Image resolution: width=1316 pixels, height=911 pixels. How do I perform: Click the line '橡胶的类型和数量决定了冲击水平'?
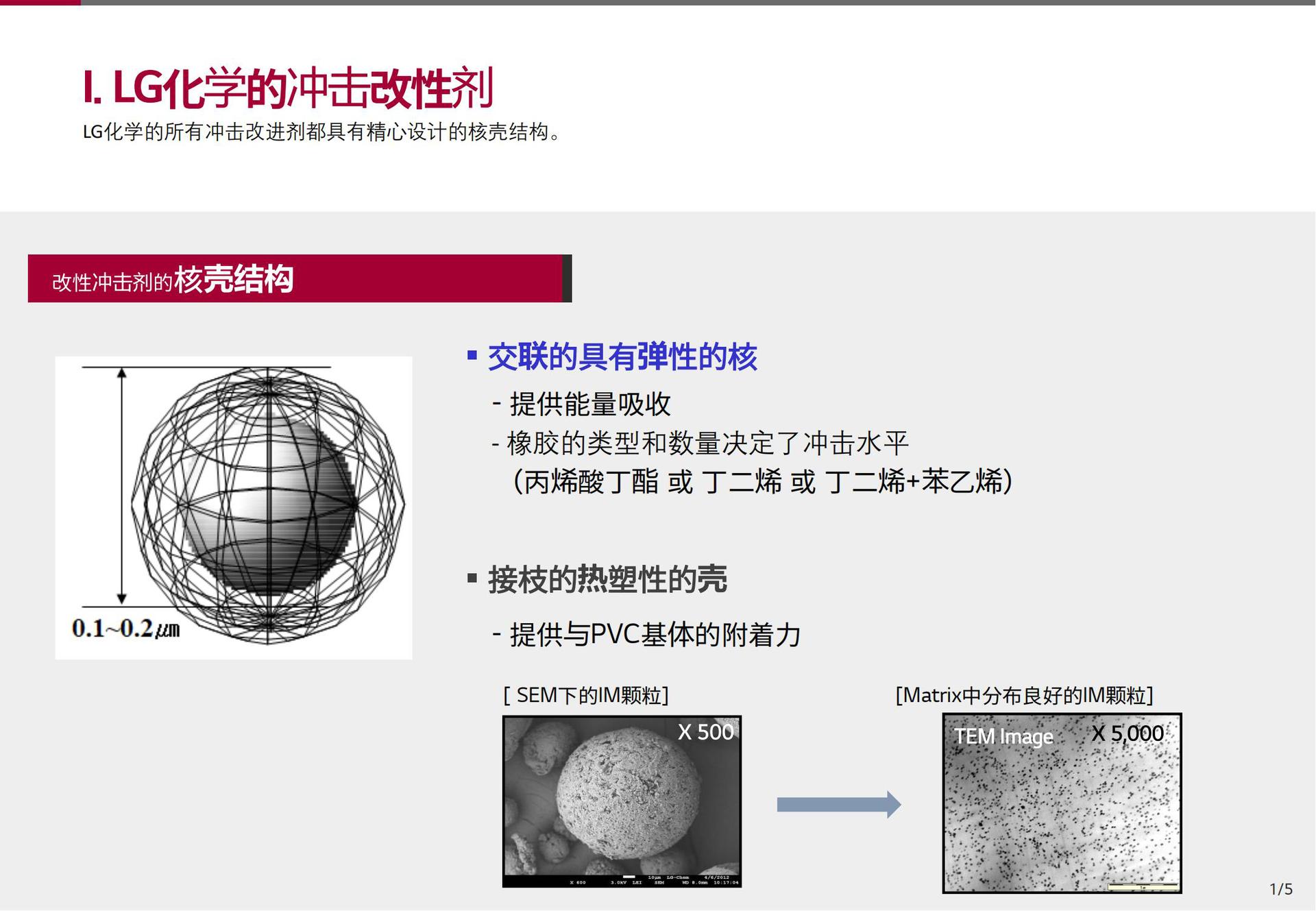(707, 444)
